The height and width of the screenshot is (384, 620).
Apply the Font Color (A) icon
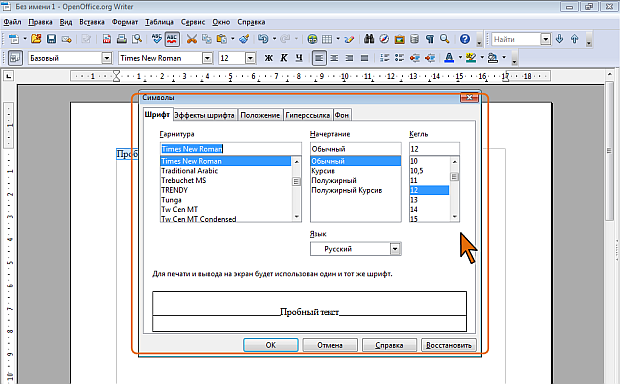click(x=449, y=58)
